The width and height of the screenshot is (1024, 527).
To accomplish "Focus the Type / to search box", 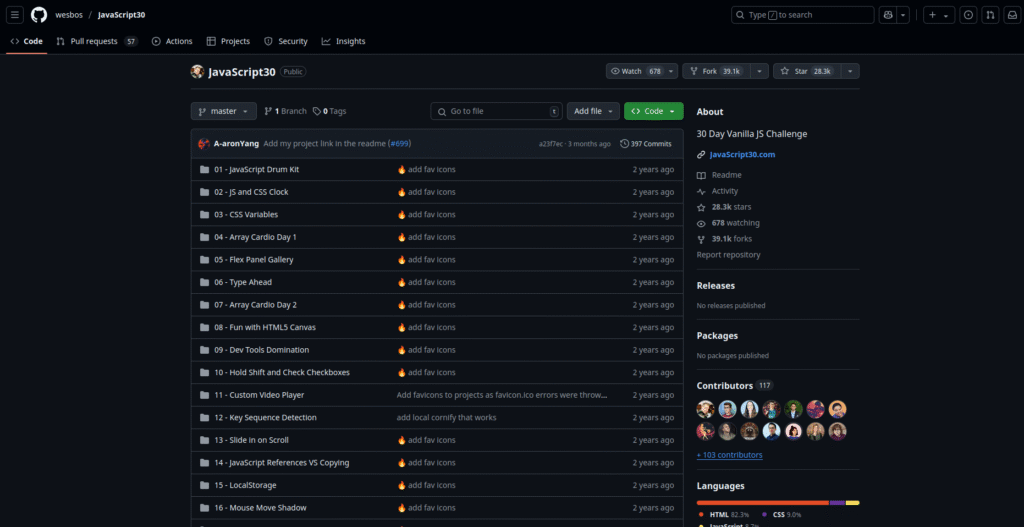I will coord(803,15).
